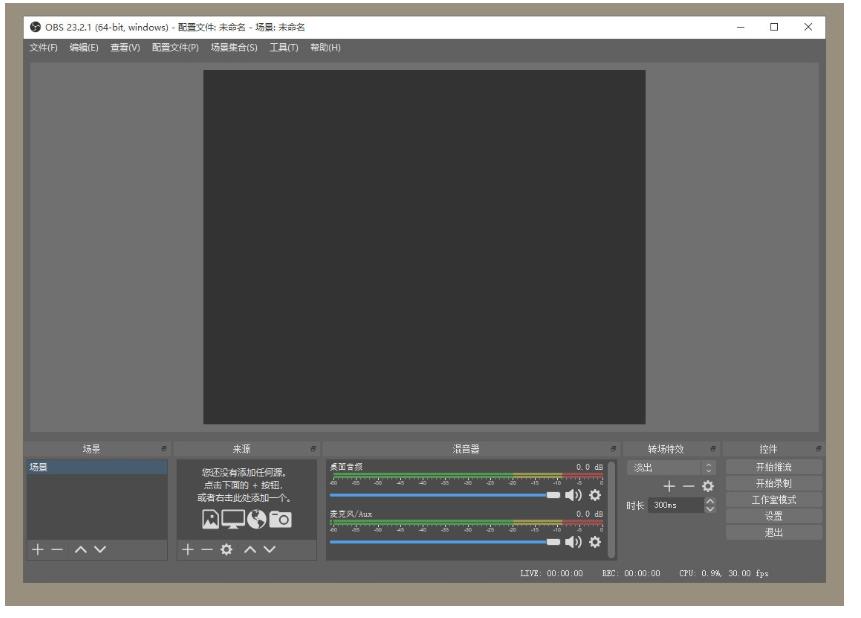Pop out the 混音器 dock panel

[x=613, y=449]
